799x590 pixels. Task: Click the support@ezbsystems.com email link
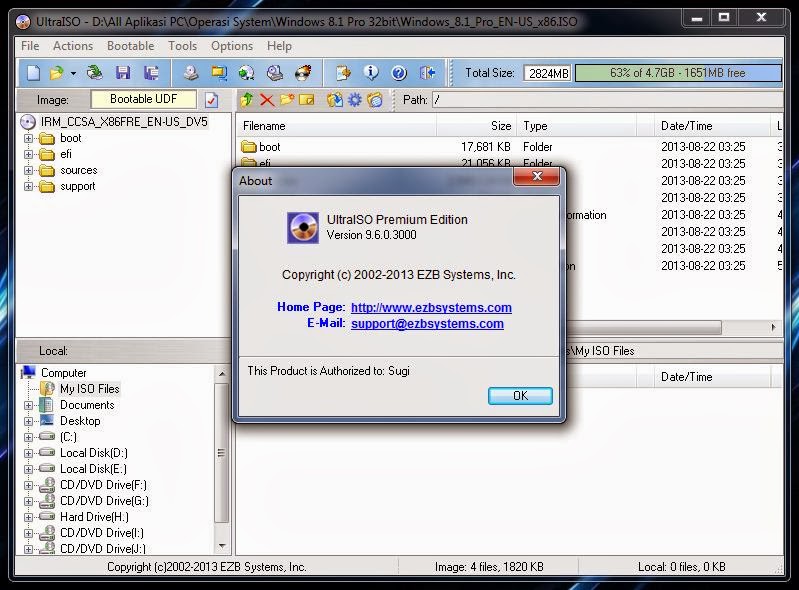coord(427,324)
